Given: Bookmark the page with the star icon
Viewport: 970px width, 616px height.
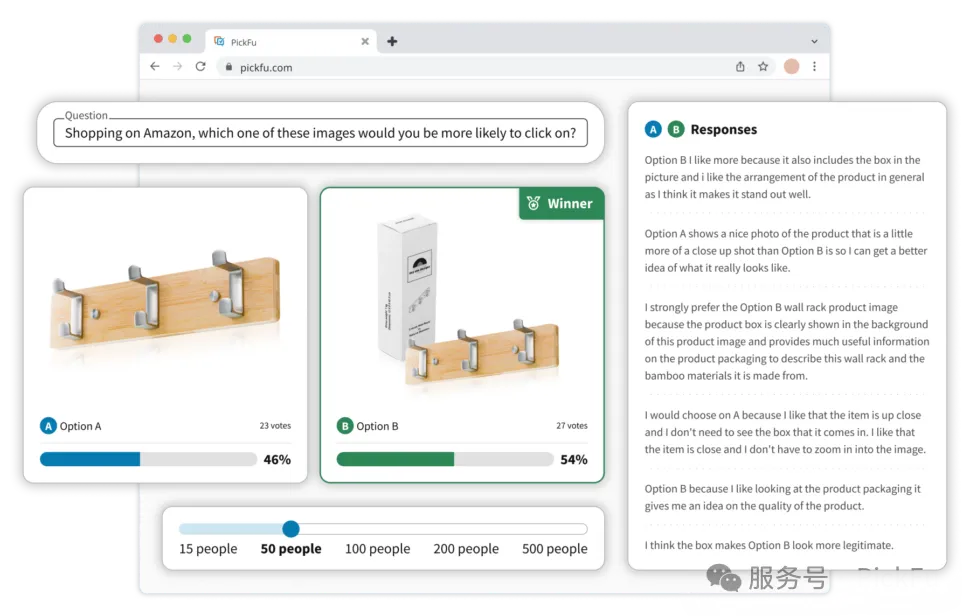Looking at the screenshot, I should coord(763,67).
